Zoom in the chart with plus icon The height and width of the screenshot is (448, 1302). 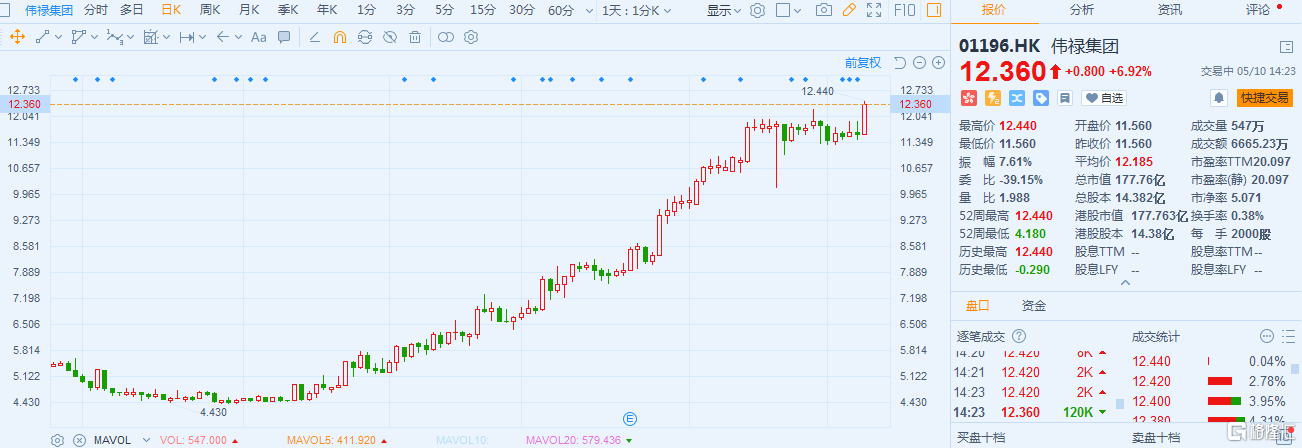coord(938,63)
